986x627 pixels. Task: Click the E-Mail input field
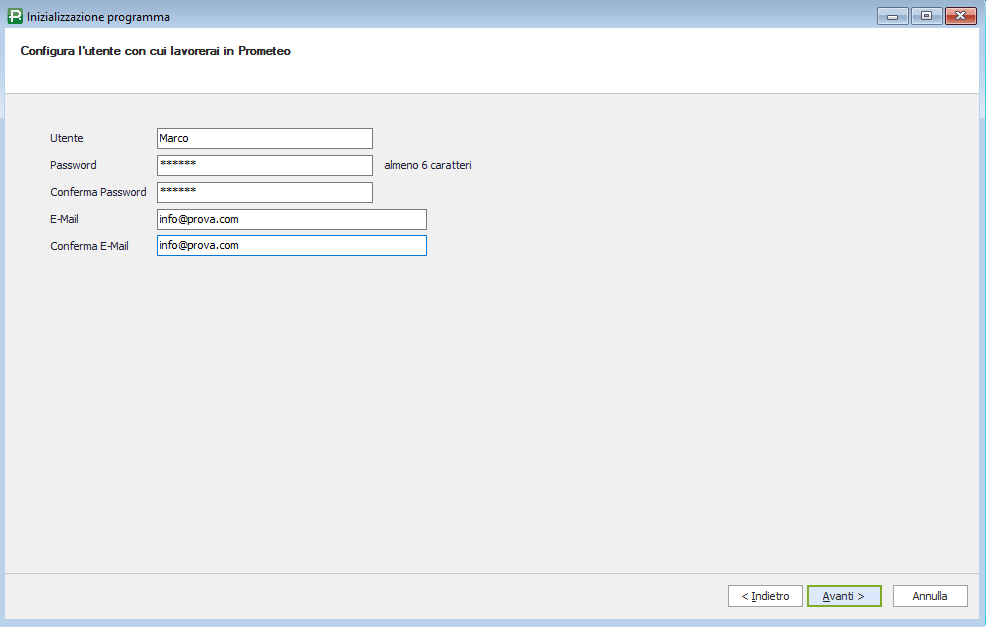[291, 219]
